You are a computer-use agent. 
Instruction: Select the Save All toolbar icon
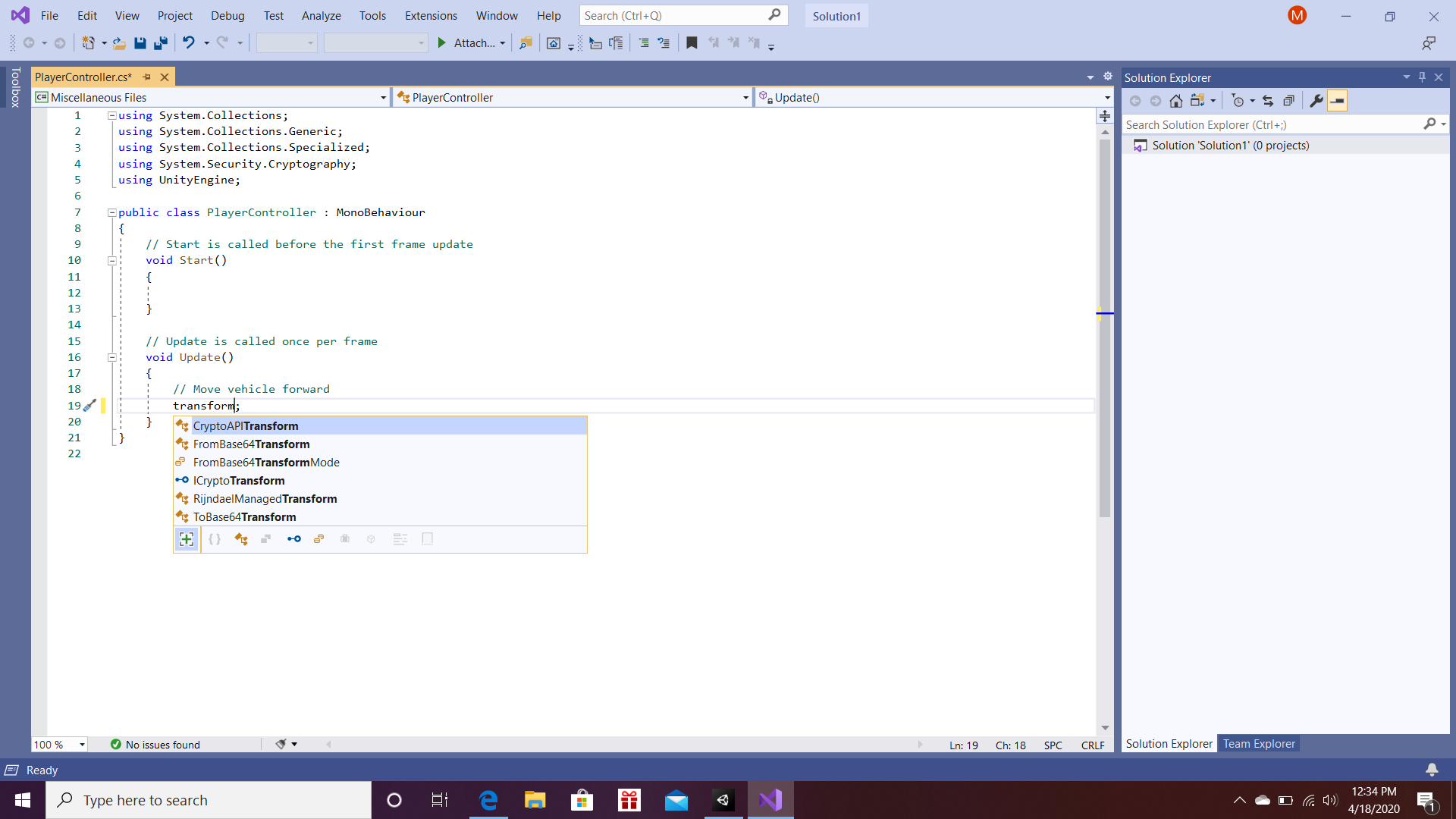click(x=160, y=42)
